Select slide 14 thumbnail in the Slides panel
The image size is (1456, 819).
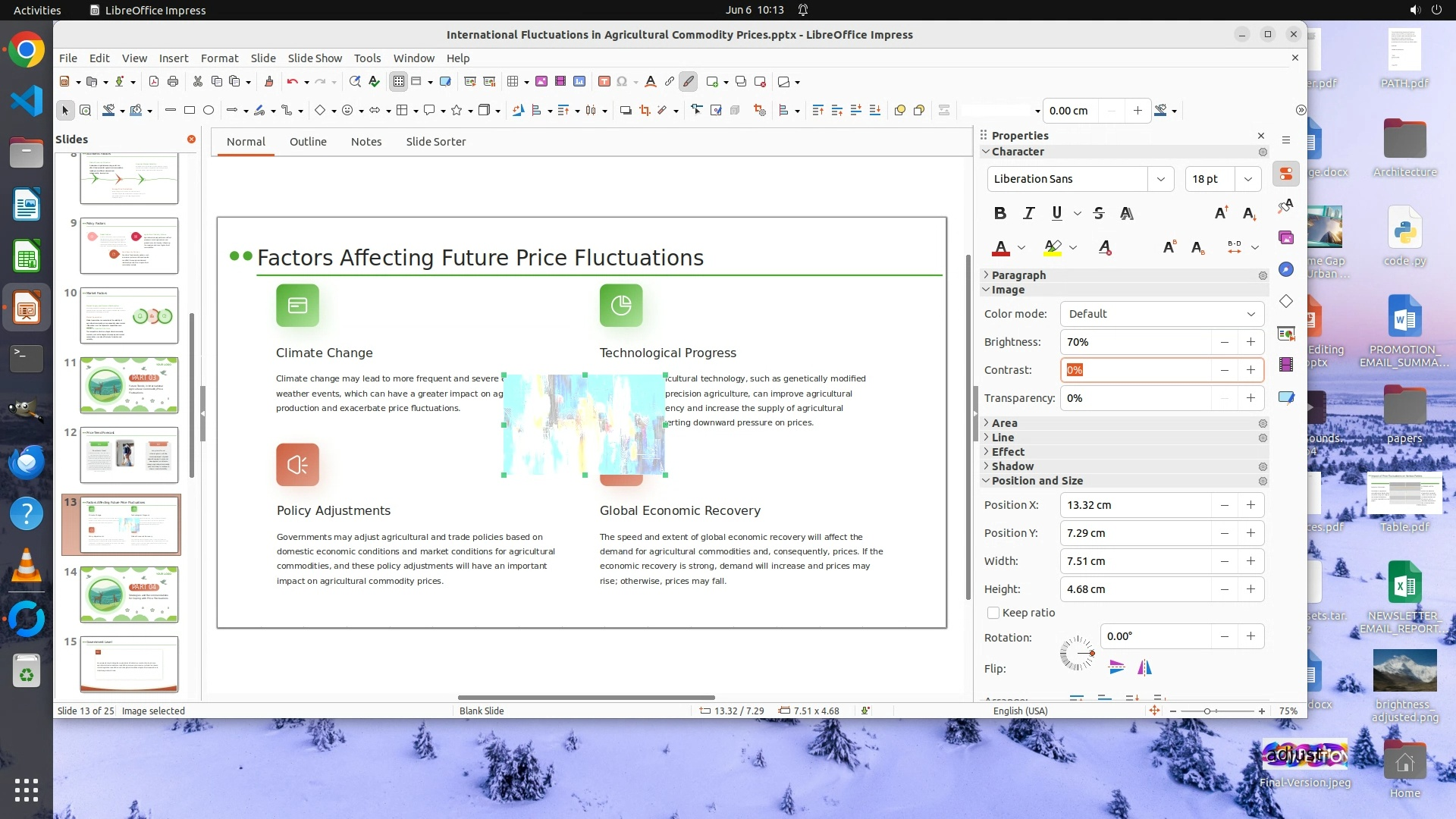129,594
